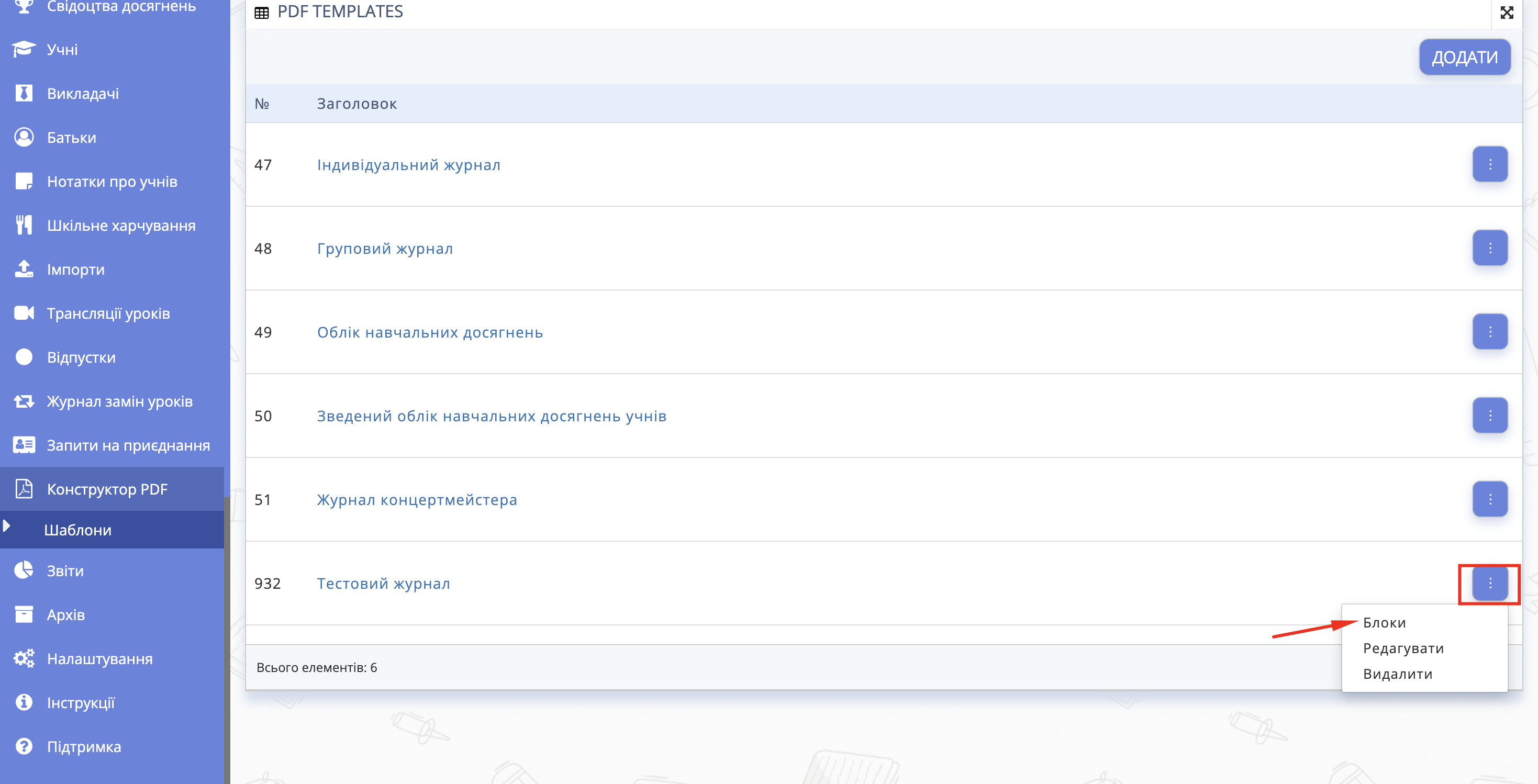1538x784 pixels.
Task: Choose Редагувати in the dropdown menu
Action: pos(1403,648)
